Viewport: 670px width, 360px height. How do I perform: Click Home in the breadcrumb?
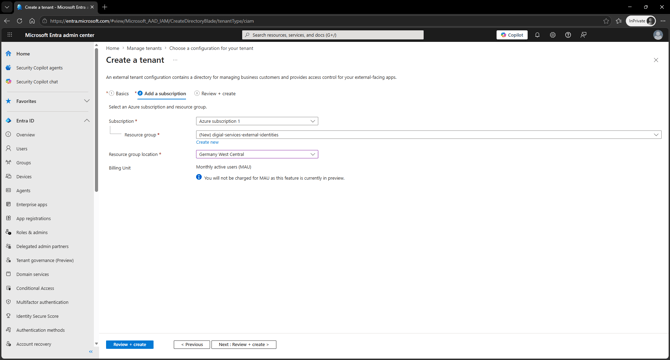112,48
